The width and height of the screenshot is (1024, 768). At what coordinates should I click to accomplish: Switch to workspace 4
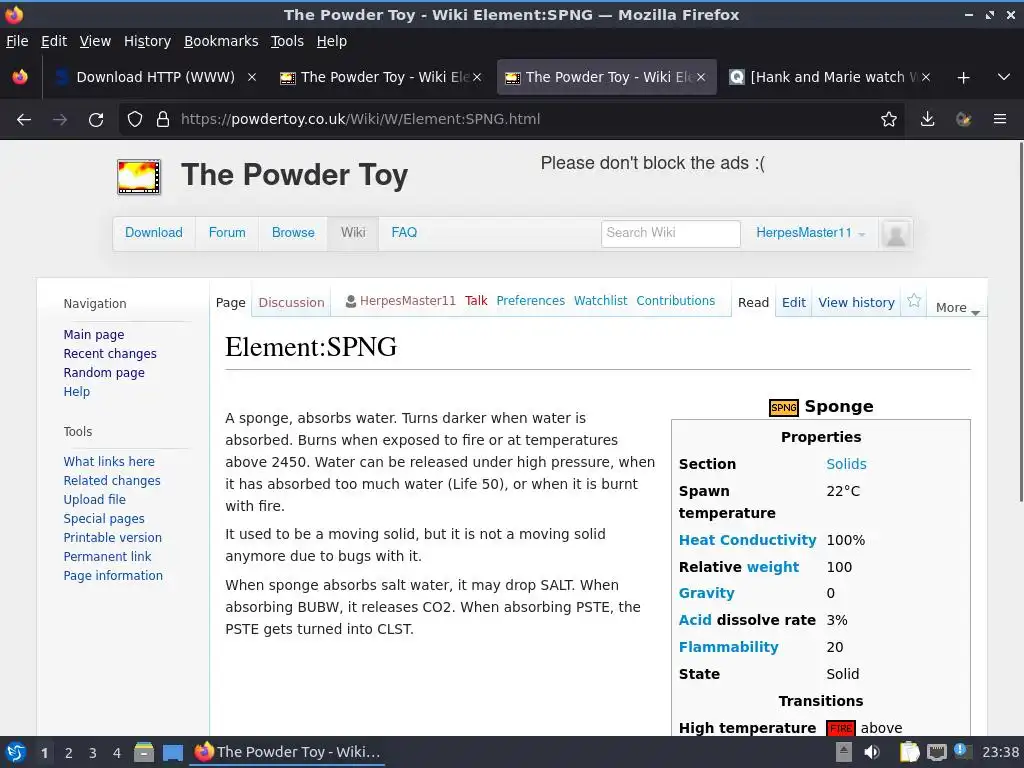pos(117,753)
